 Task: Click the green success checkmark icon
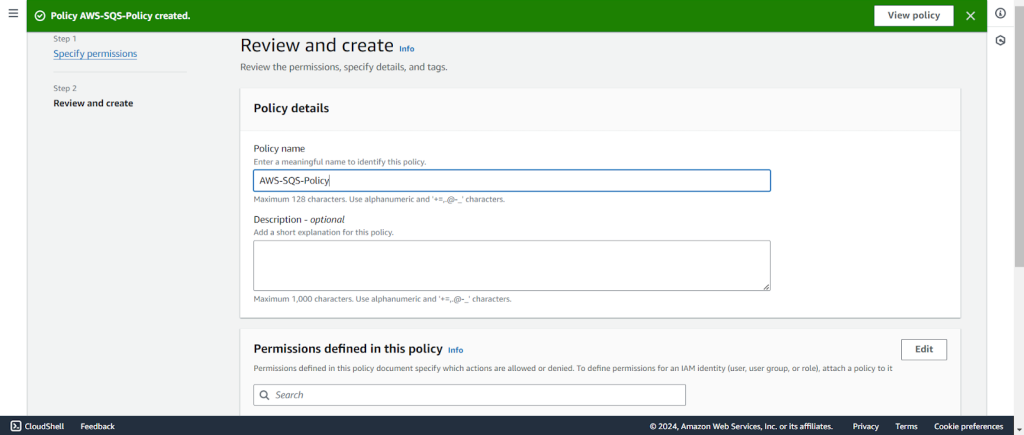(x=40, y=16)
